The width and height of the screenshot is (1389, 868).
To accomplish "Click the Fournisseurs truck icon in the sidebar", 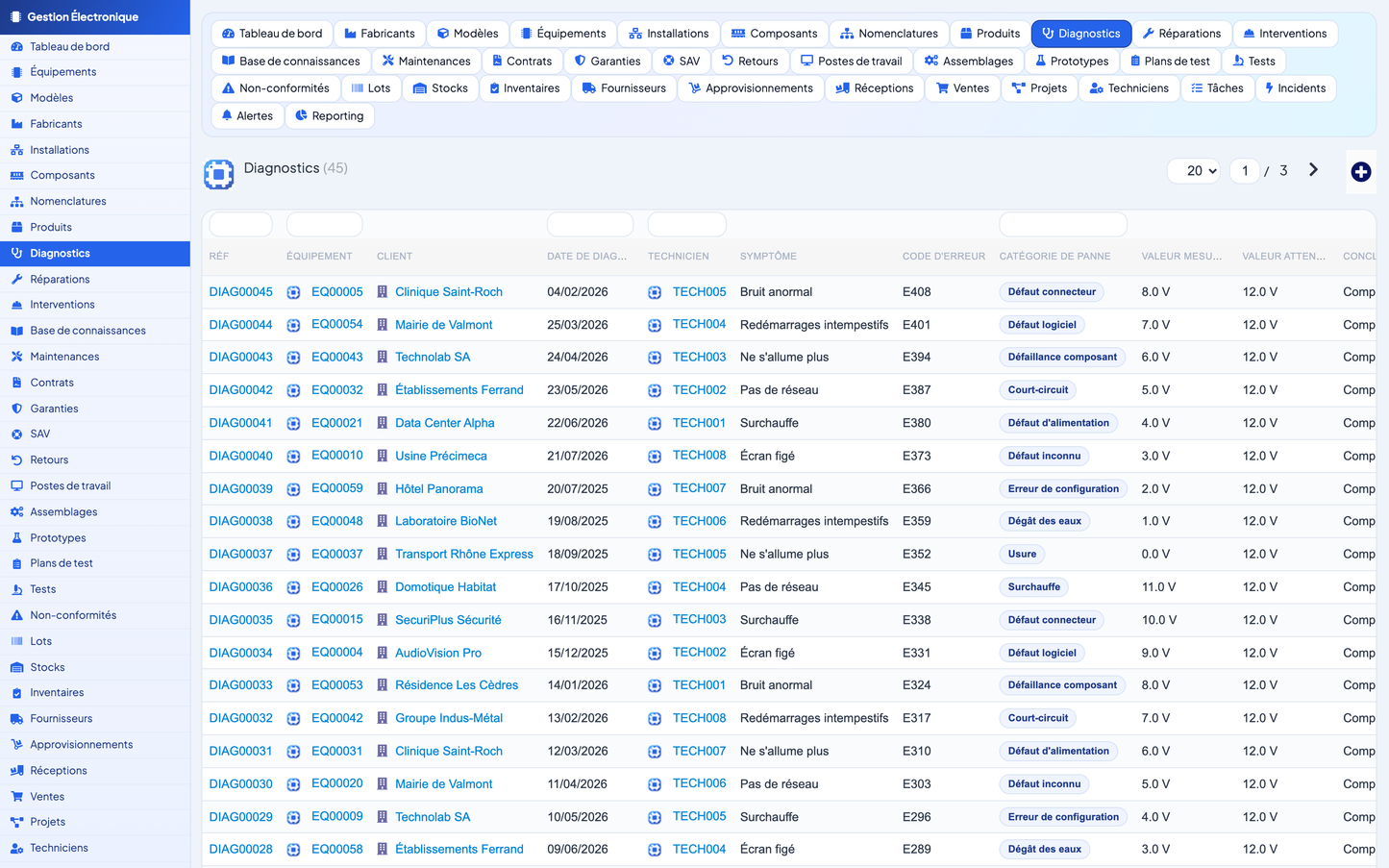I will tap(16, 719).
